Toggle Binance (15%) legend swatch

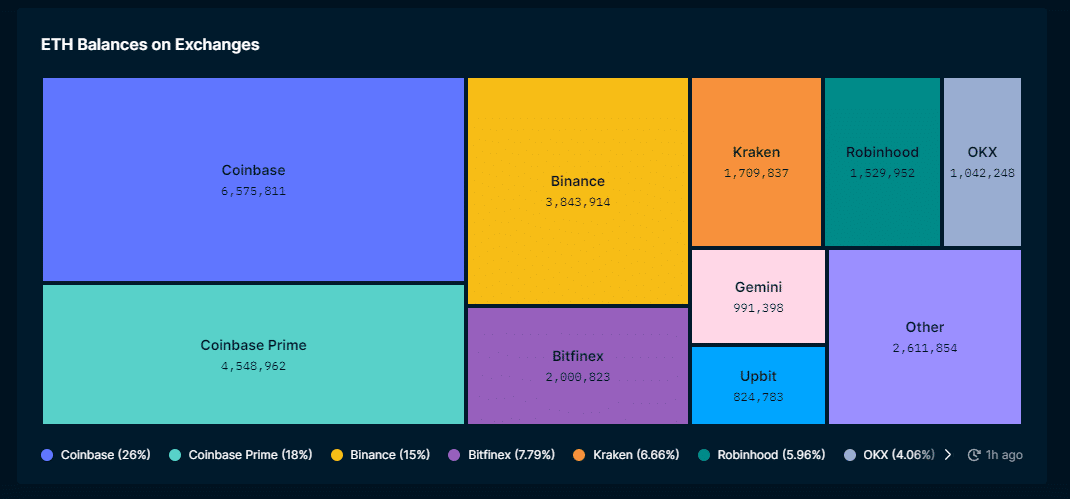336,455
